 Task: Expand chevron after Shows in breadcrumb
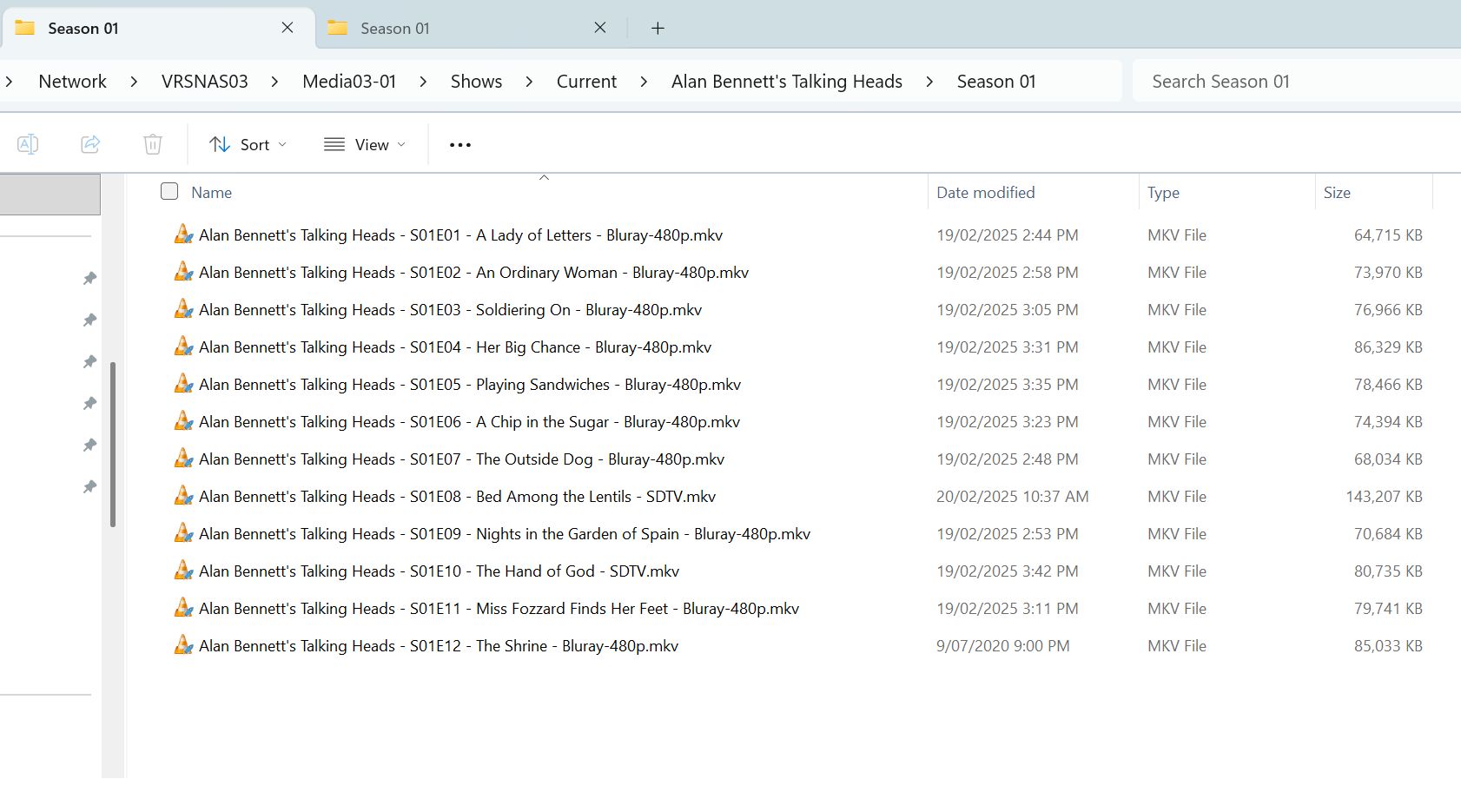click(x=529, y=82)
